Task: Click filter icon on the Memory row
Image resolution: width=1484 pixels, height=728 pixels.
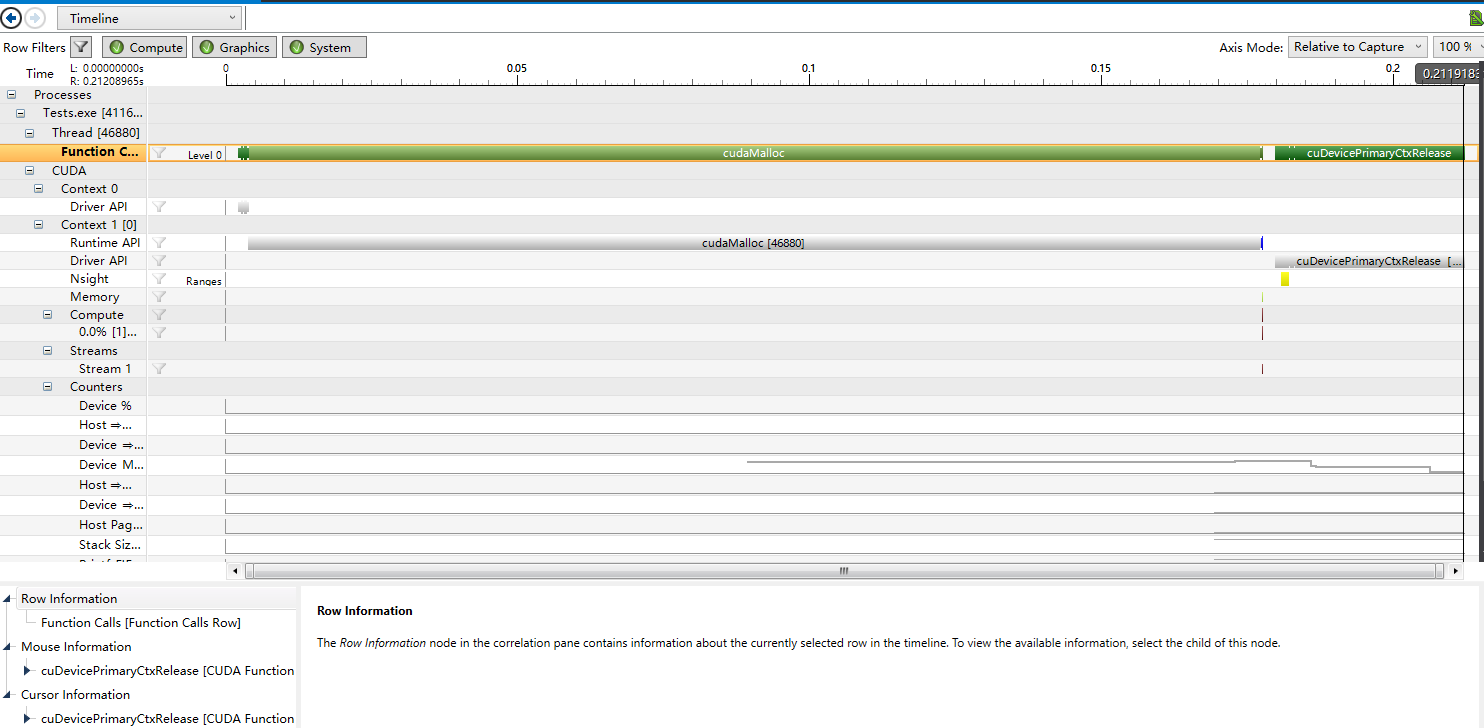Action: click(159, 297)
